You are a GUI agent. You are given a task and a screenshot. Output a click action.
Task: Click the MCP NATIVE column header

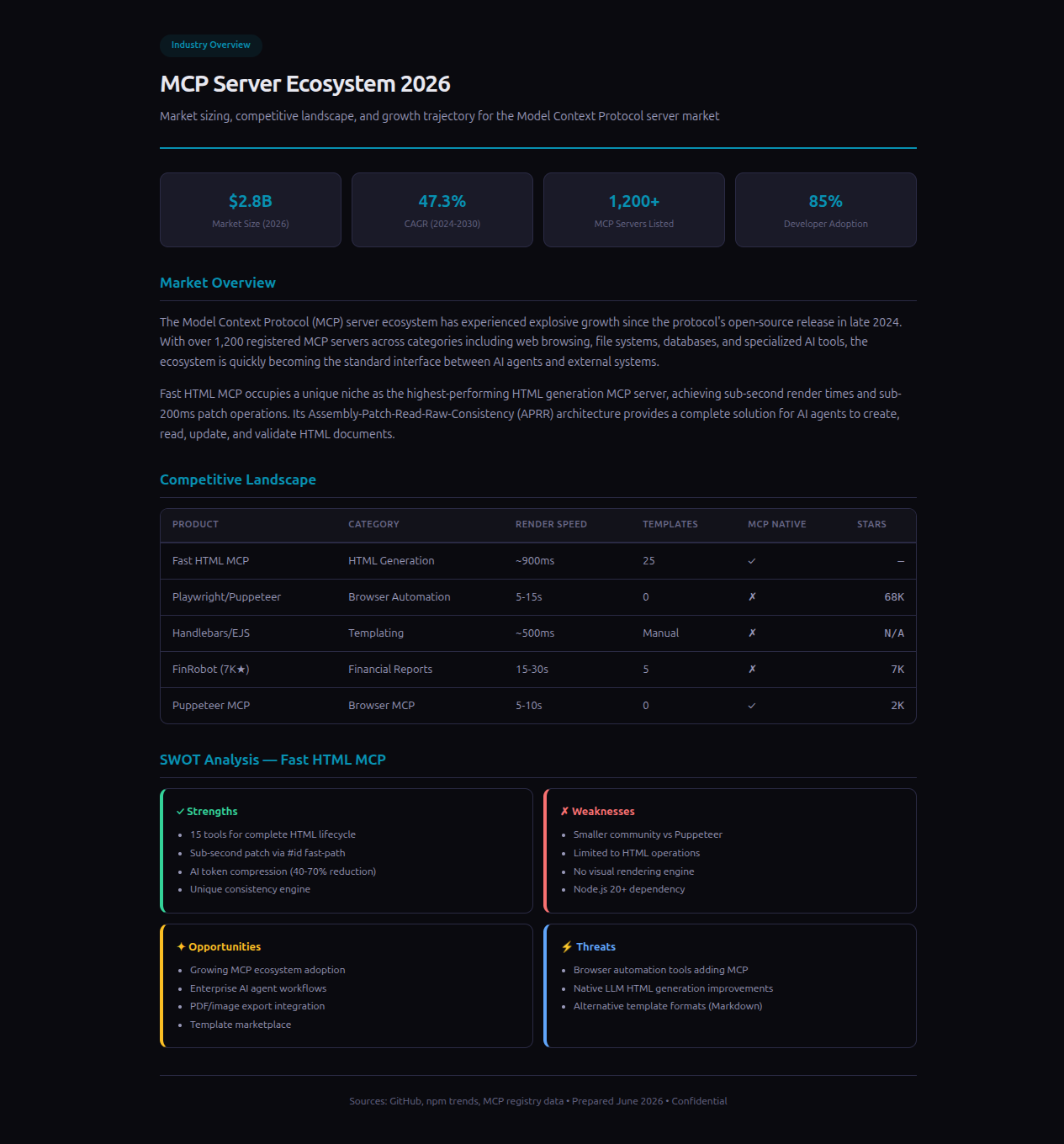[777, 524]
